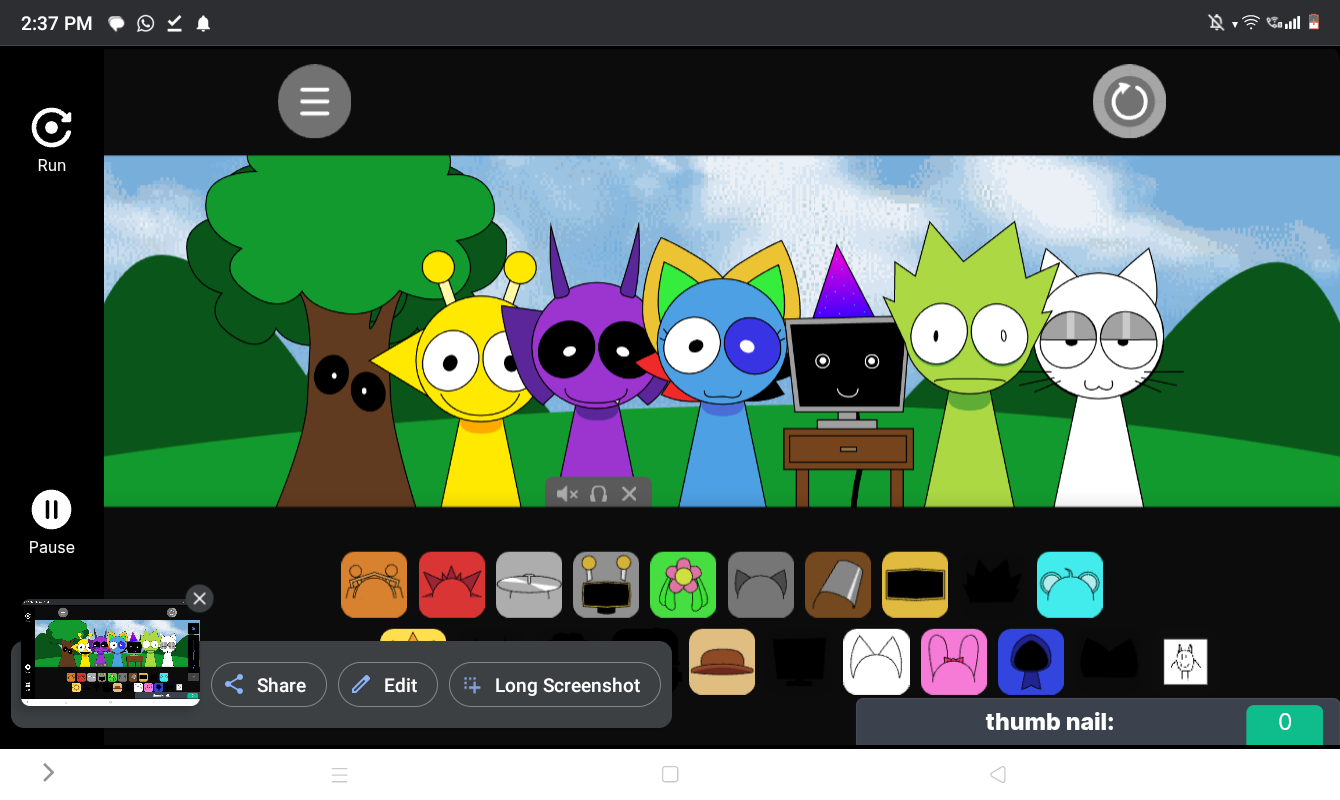Select the brown metal bucket icon

(x=838, y=585)
